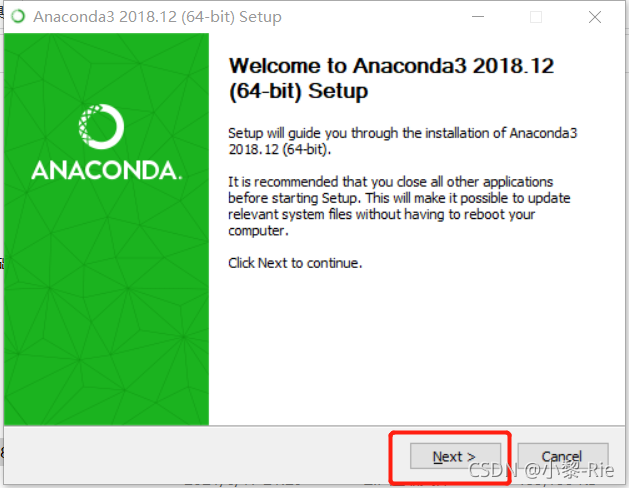Click the upper green banner above the logo
629x488 pixels.
pyautogui.click(x=106, y=66)
